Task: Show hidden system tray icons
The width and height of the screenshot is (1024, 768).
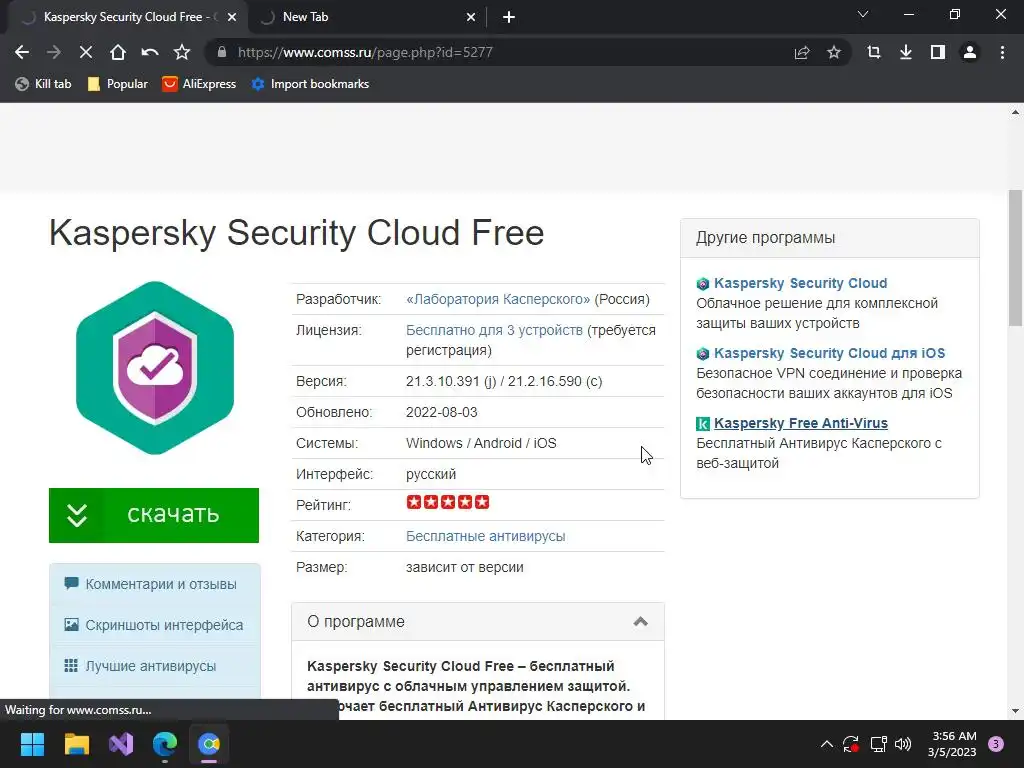Action: 826,744
